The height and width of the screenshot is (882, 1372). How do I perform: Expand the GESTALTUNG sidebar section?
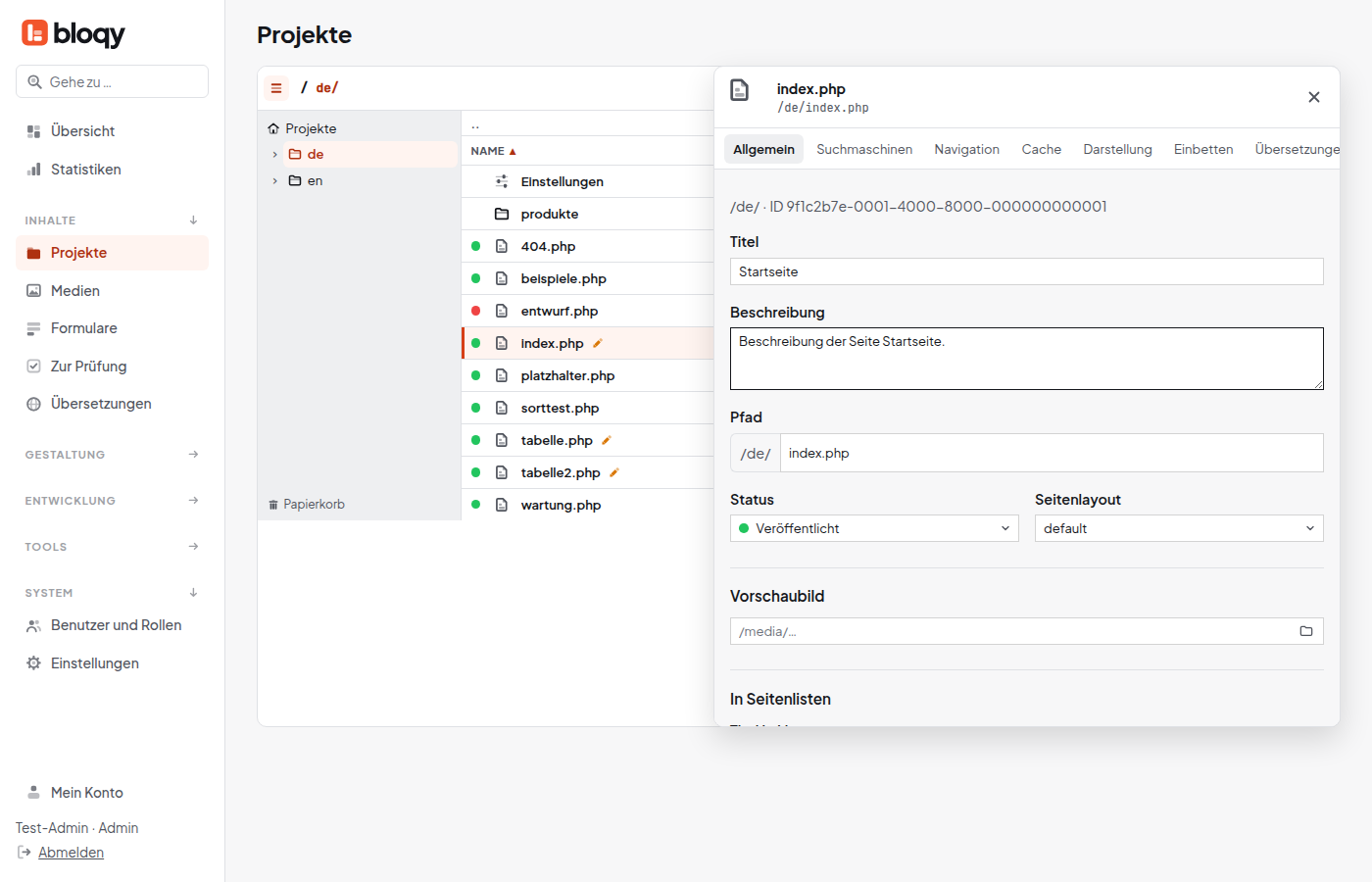[194, 455]
